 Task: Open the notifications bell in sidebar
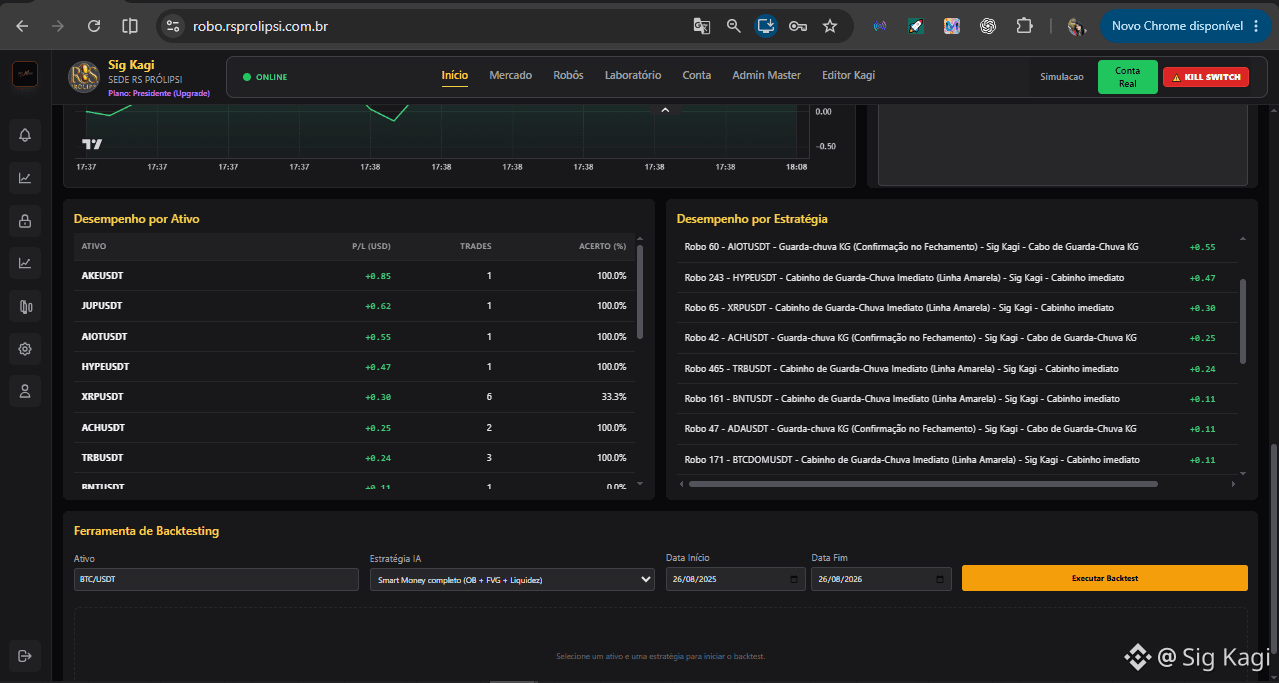click(25, 135)
